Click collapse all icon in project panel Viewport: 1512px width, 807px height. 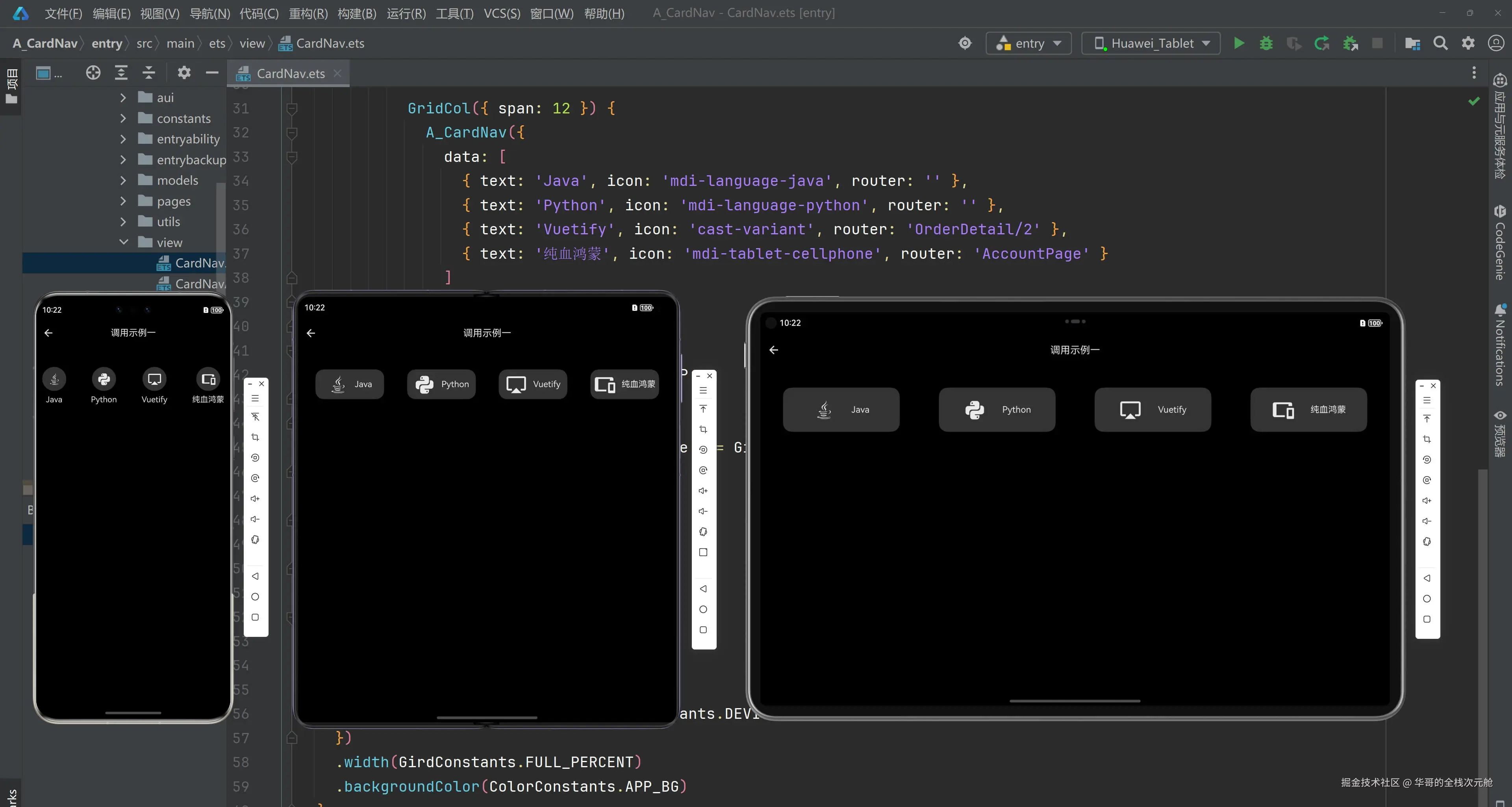[x=148, y=73]
